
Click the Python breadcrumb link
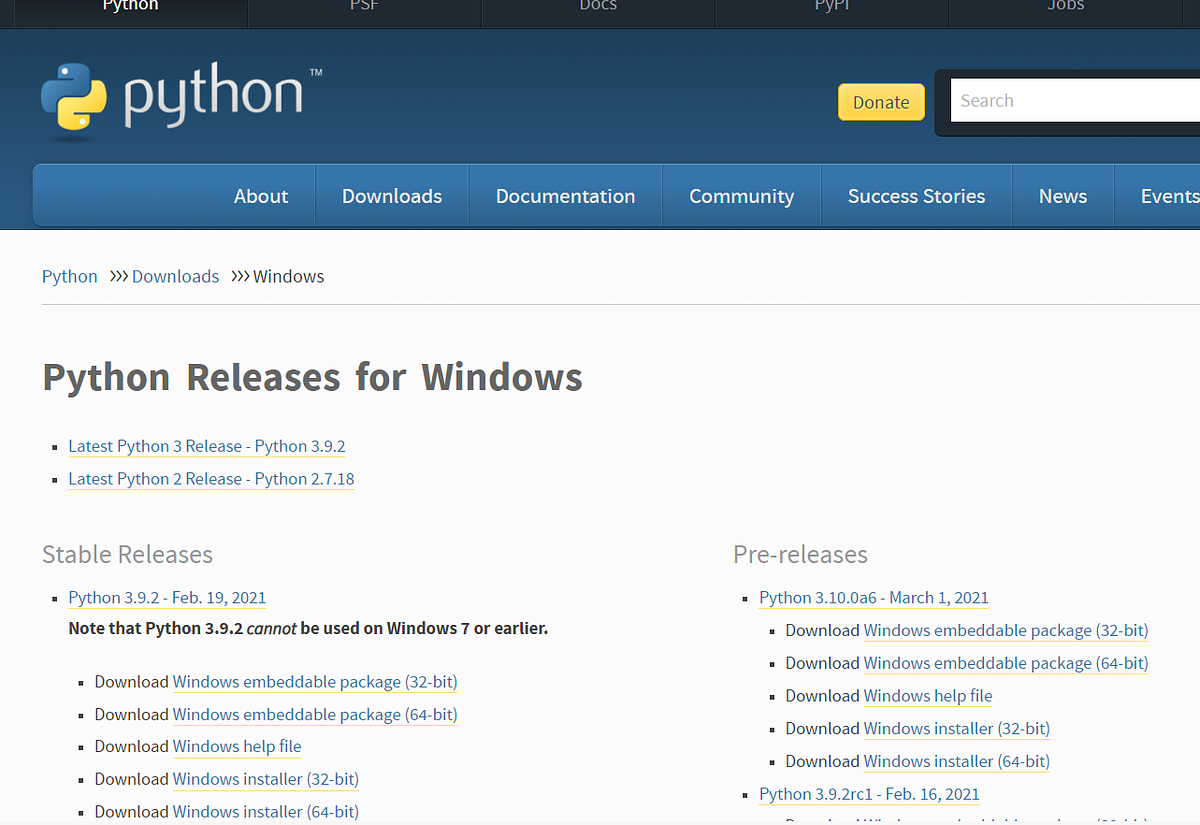click(x=69, y=276)
